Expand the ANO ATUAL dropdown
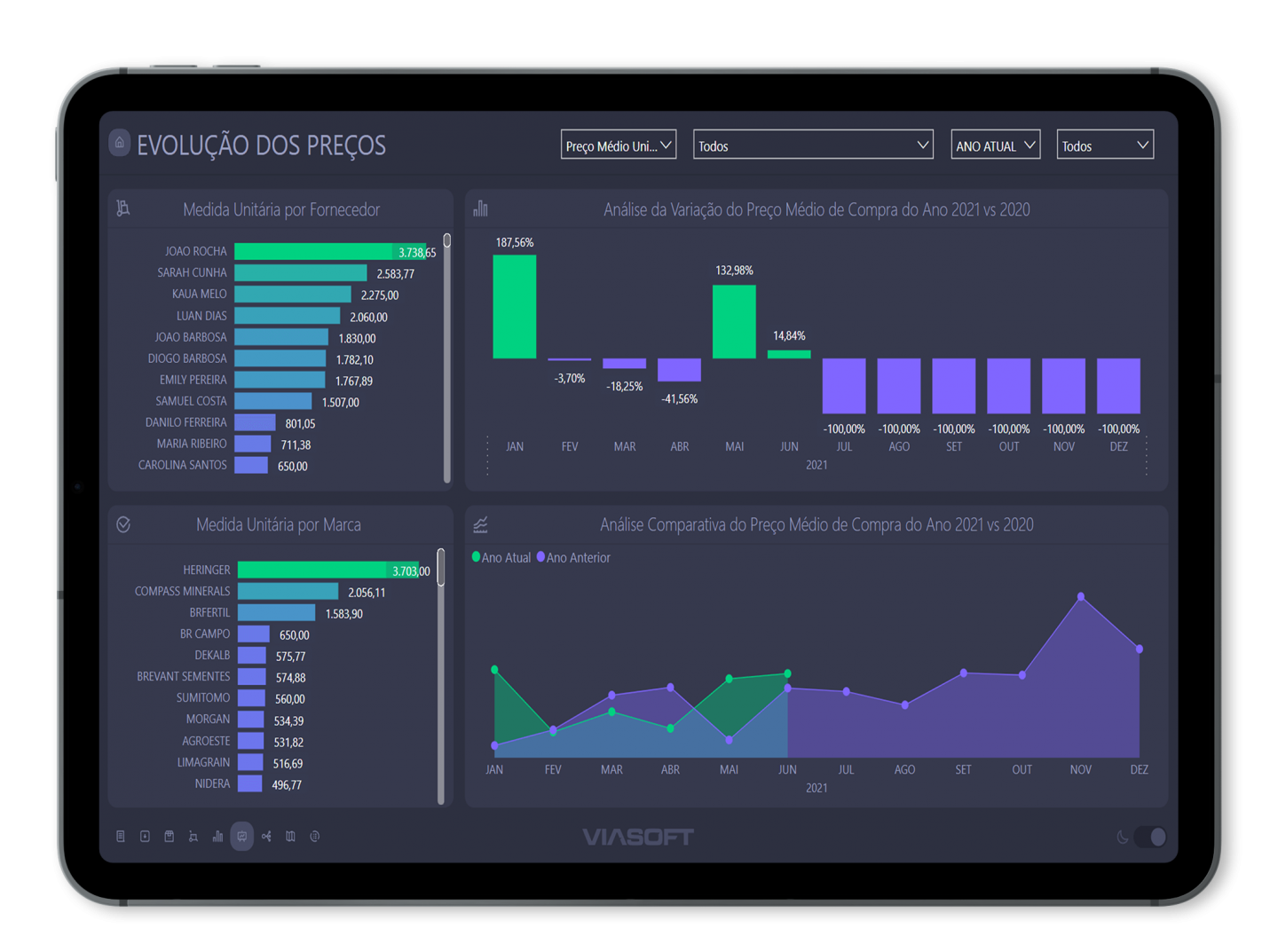The image size is (1278, 952). [995, 145]
